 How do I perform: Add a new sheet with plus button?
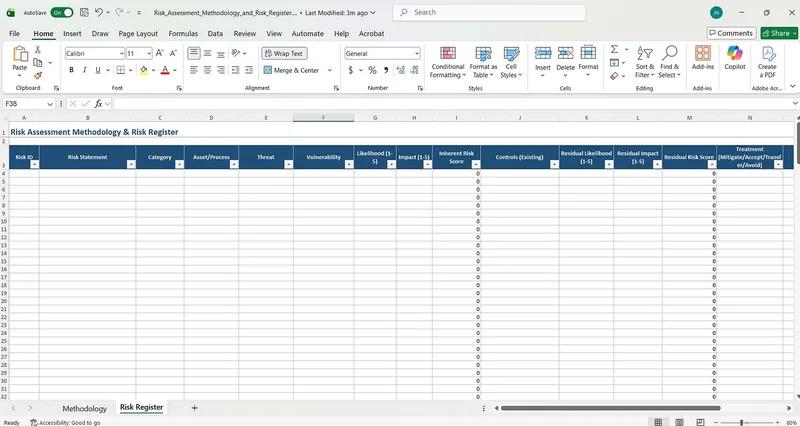pyautogui.click(x=194, y=408)
